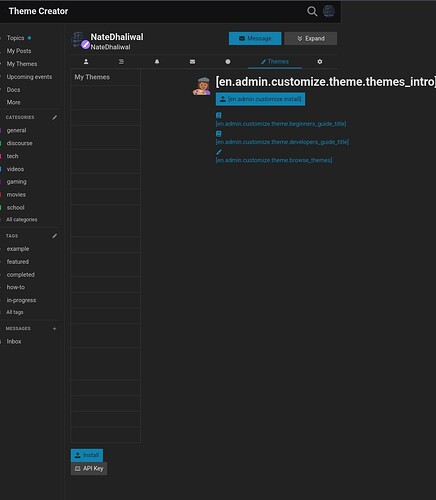Open Inbox in sidebar
This screenshot has height=500, width=436.
(14, 342)
